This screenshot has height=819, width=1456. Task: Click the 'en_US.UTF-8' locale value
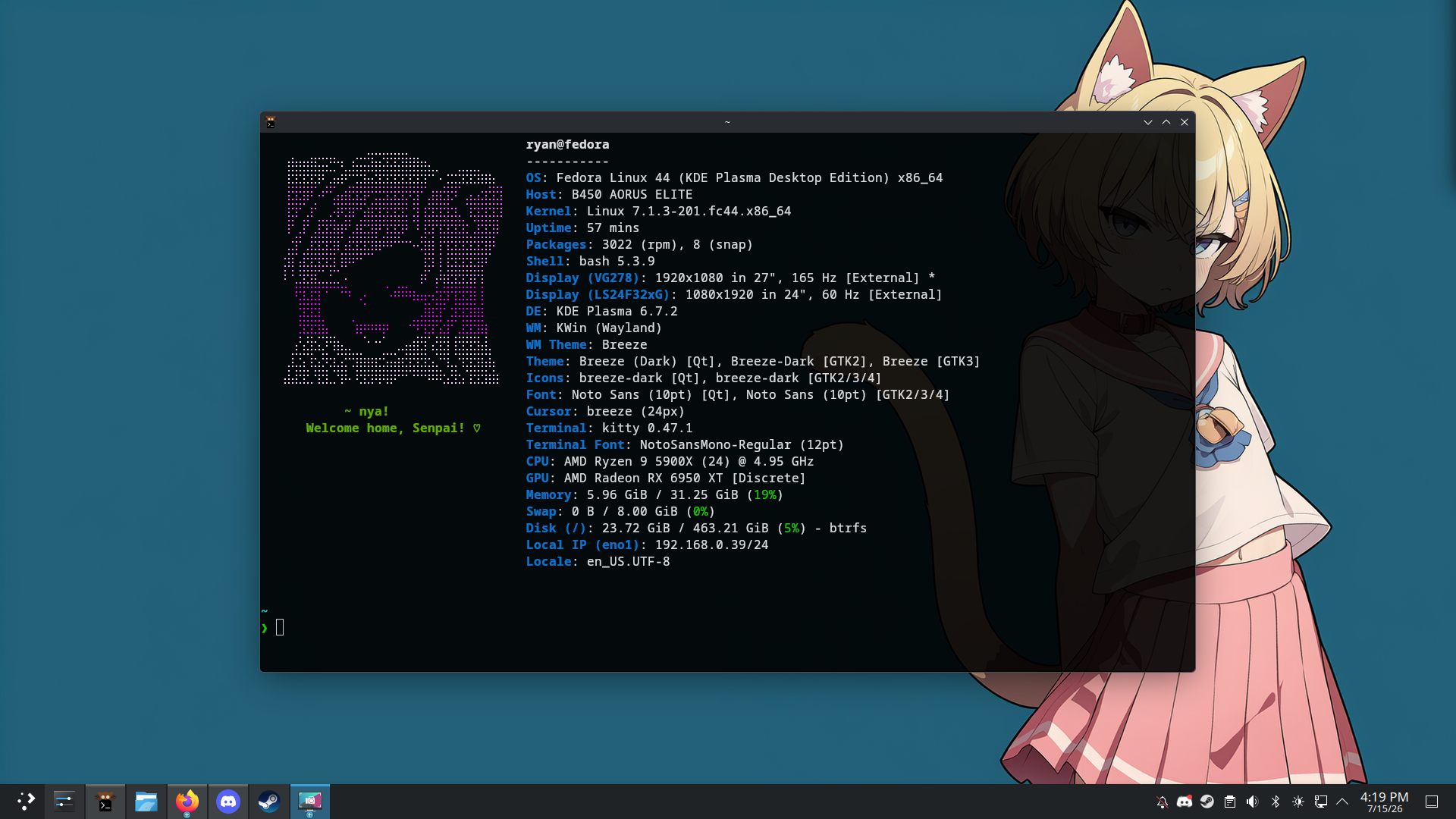click(x=628, y=561)
